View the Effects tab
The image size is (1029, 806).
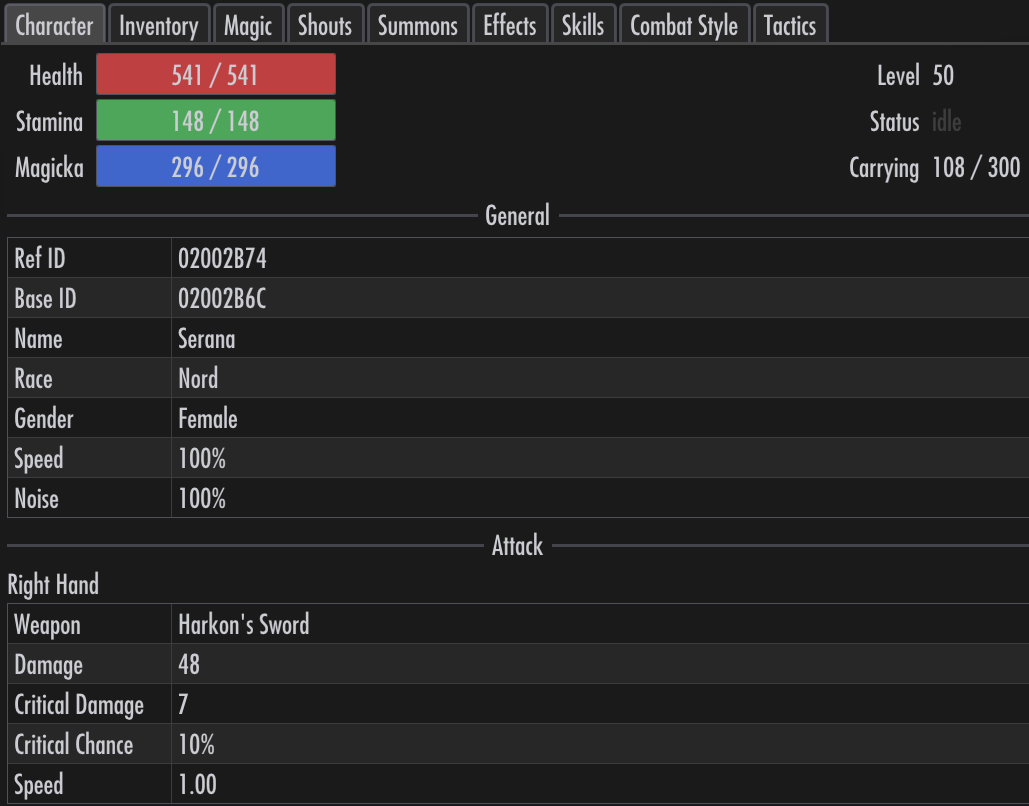point(510,24)
